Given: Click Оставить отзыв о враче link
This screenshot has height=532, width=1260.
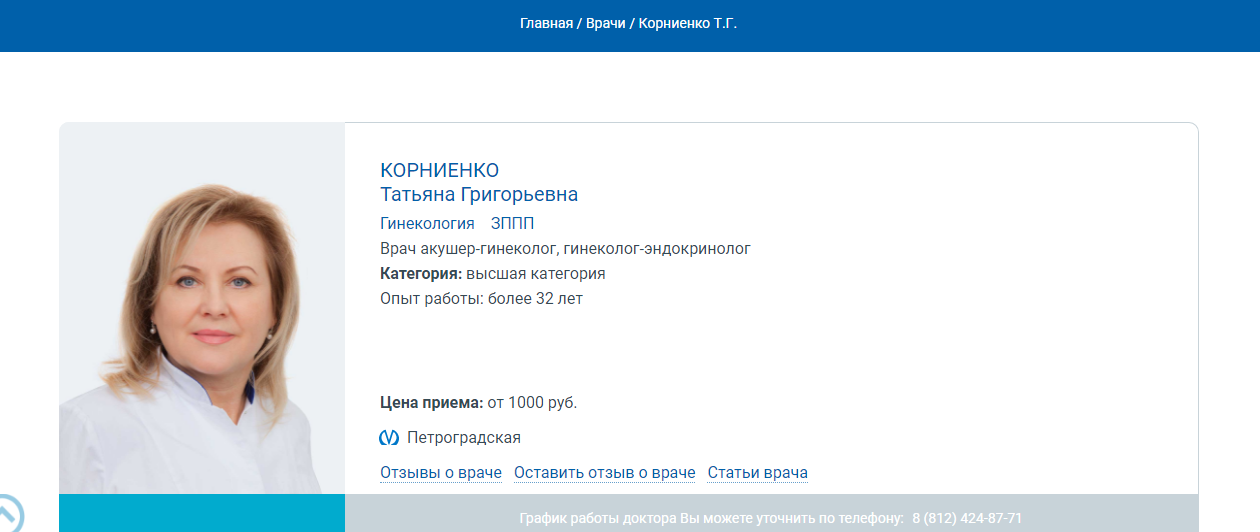Looking at the screenshot, I should [x=604, y=472].
